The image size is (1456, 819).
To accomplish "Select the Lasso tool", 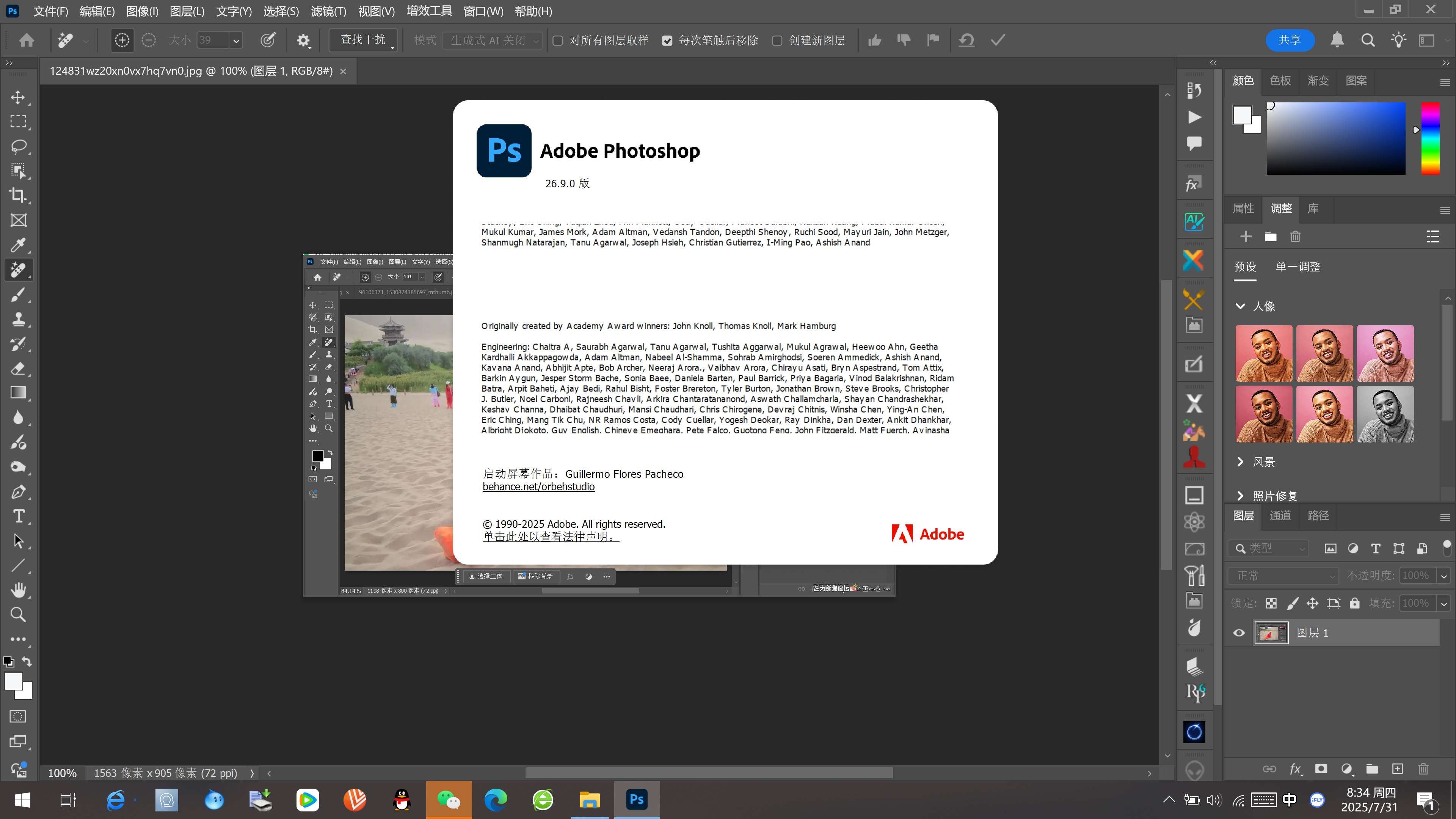I will point(18,146).
